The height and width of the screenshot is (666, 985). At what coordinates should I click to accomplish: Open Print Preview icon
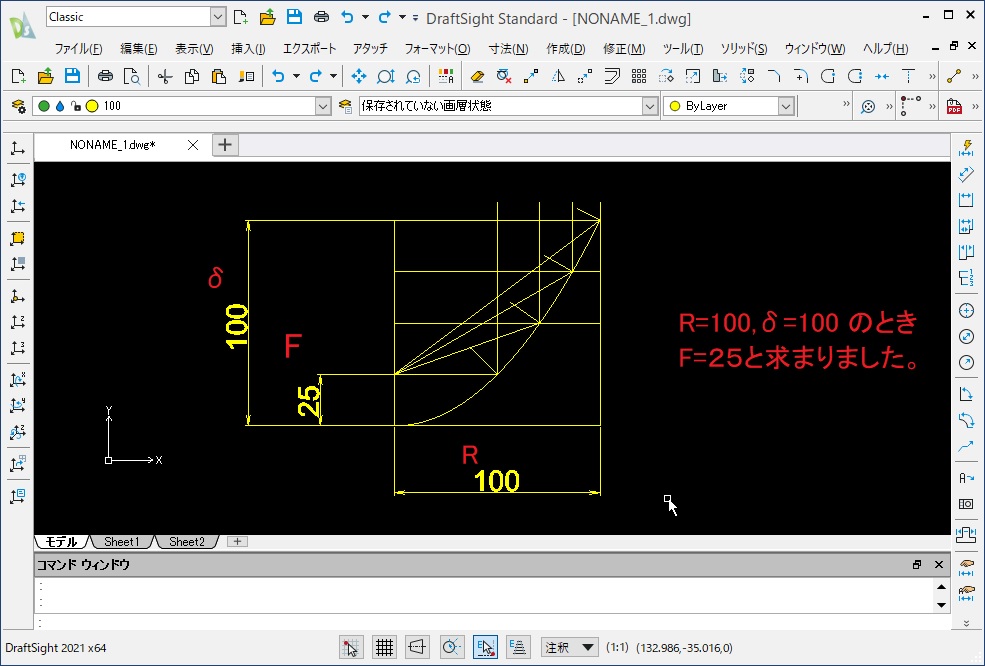point(132,77)
